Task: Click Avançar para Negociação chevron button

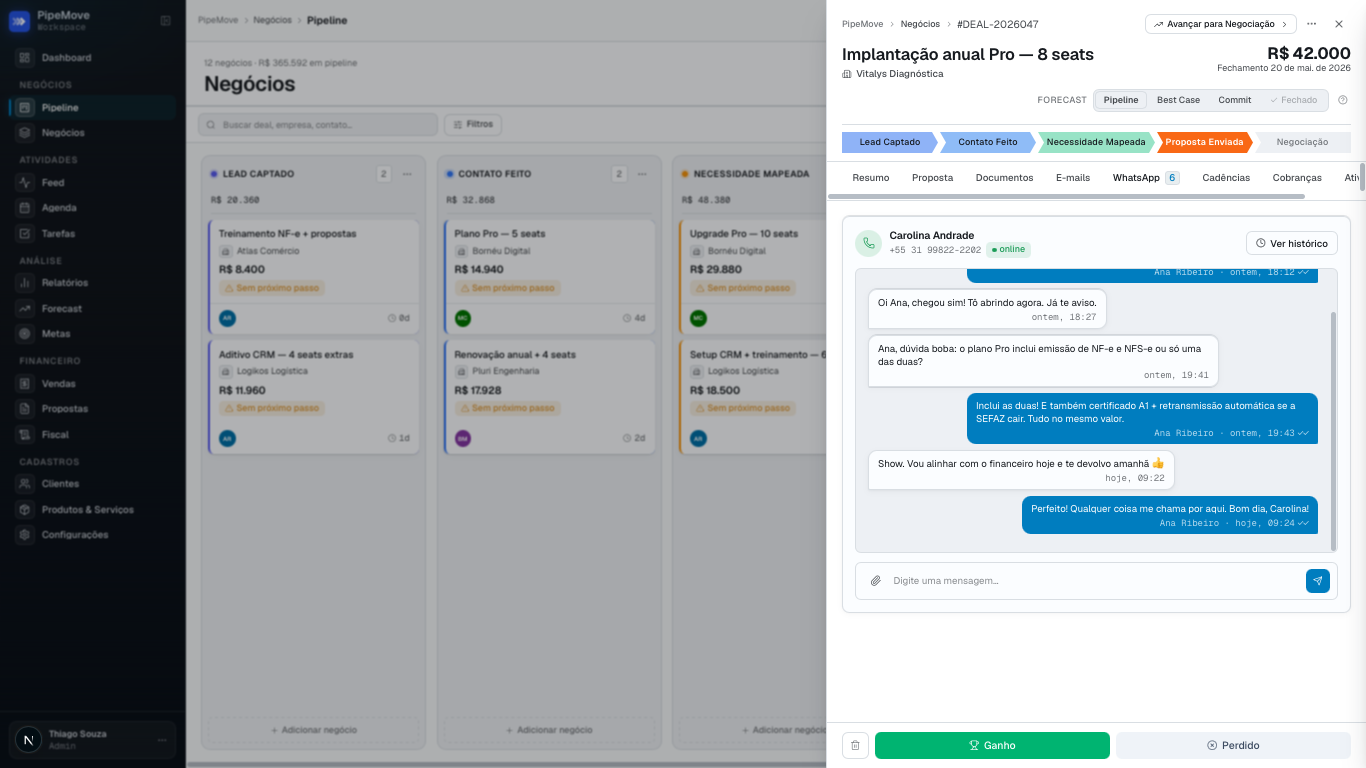Action: (x=1220, y=24)
